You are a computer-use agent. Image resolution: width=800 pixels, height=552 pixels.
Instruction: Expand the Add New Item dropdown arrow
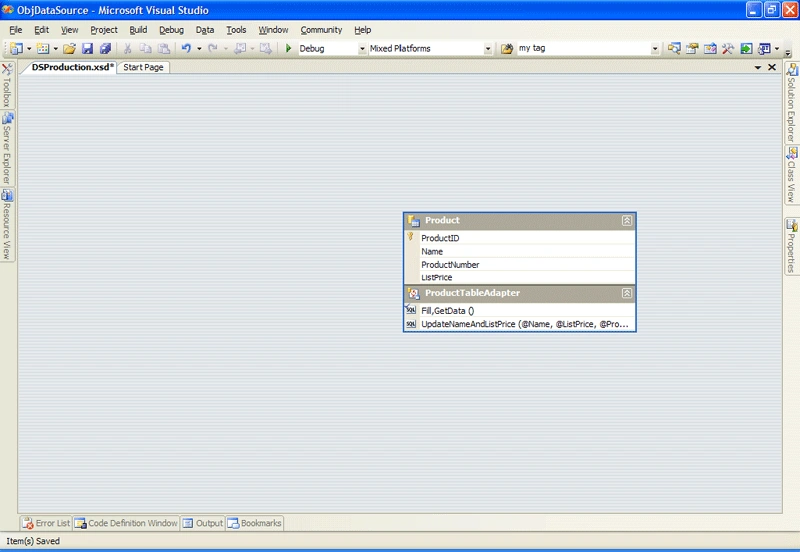click(x=56, y=49)
